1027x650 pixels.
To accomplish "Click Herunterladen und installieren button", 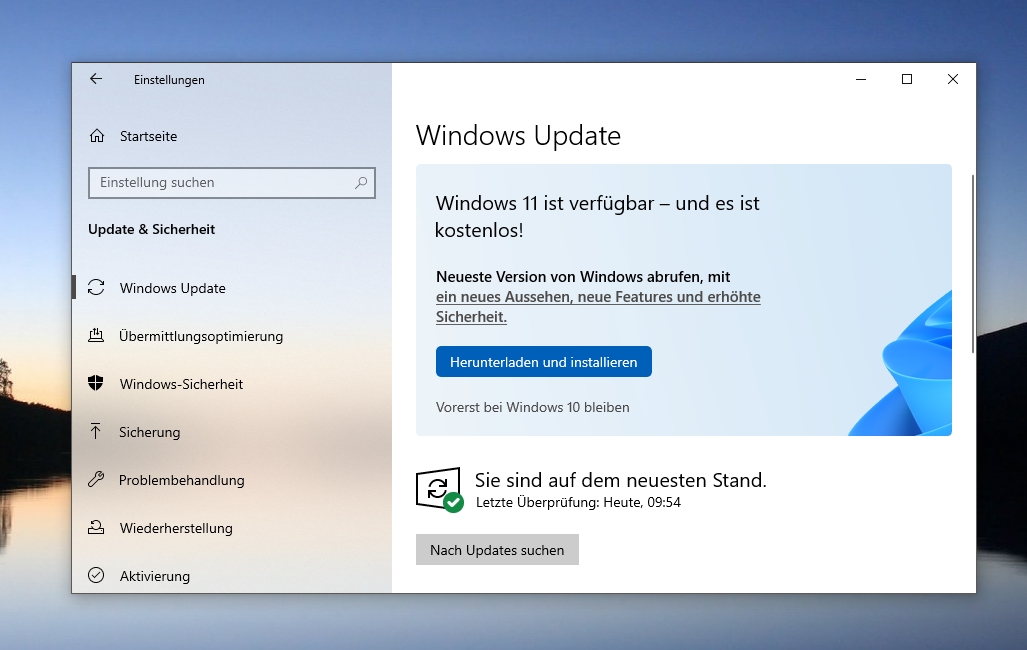I will click(544, 362).
